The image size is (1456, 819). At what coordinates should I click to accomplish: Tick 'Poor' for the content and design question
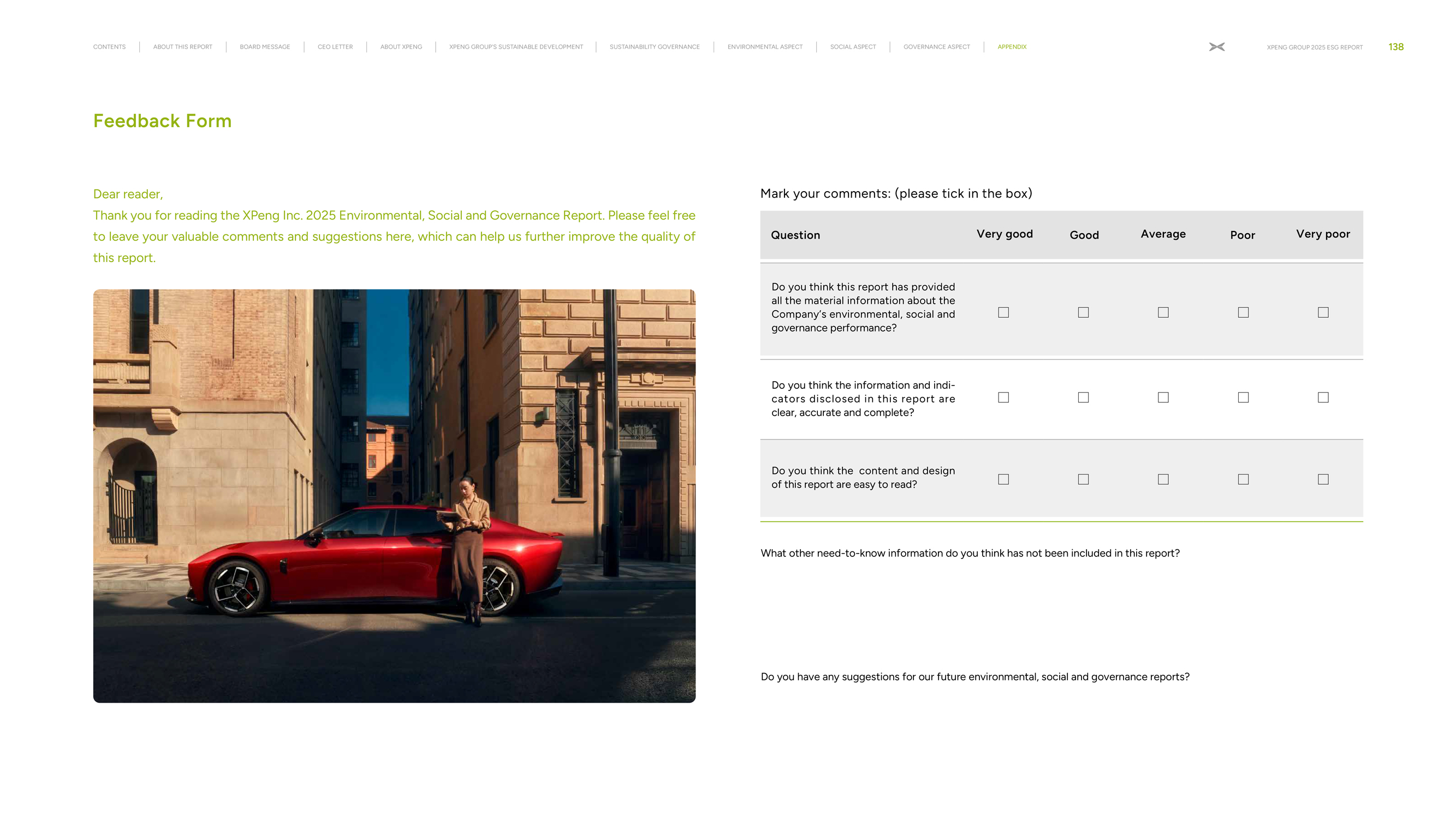click(1243, 479)
